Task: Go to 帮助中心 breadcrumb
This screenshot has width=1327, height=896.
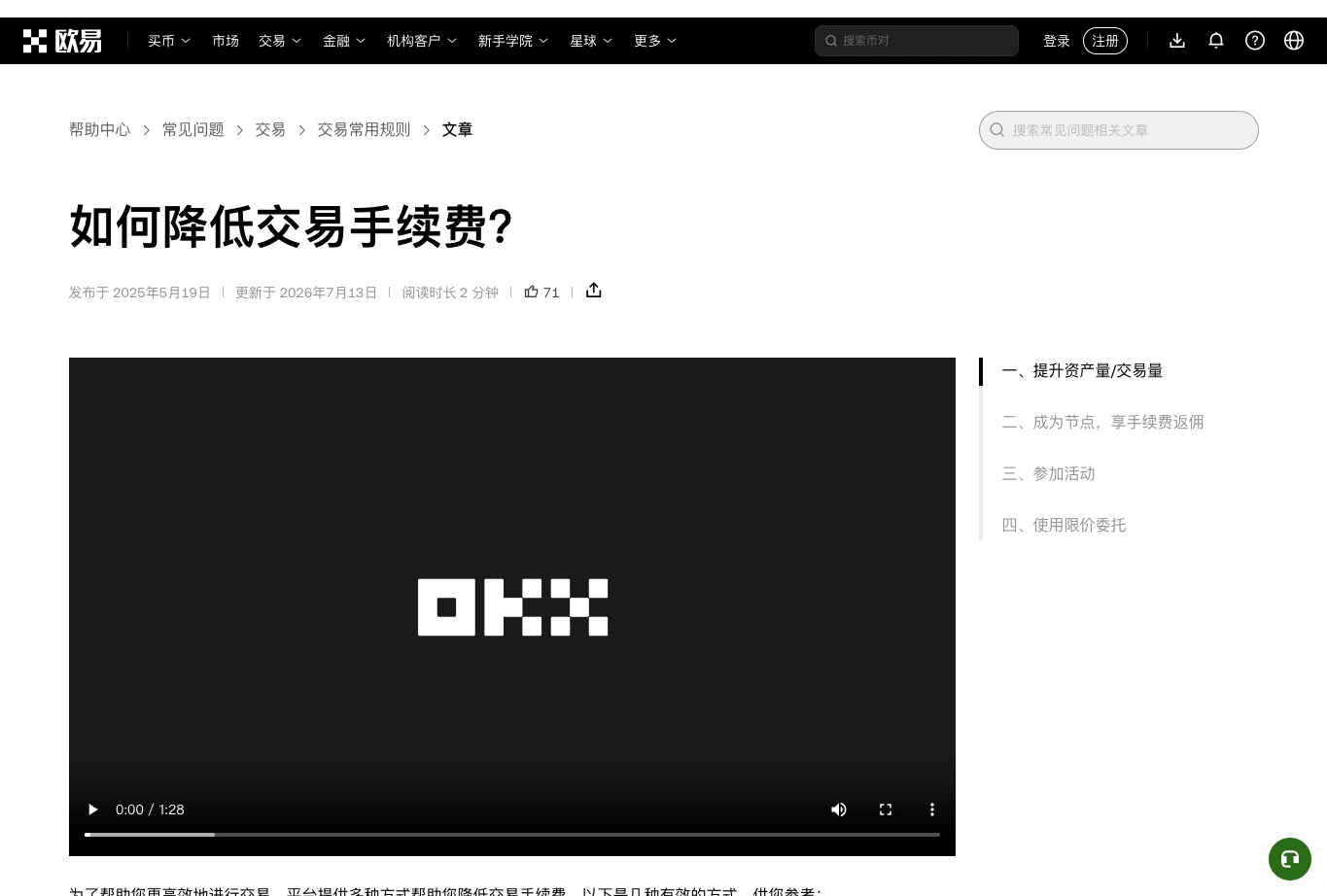Action: tap(99, 130)
